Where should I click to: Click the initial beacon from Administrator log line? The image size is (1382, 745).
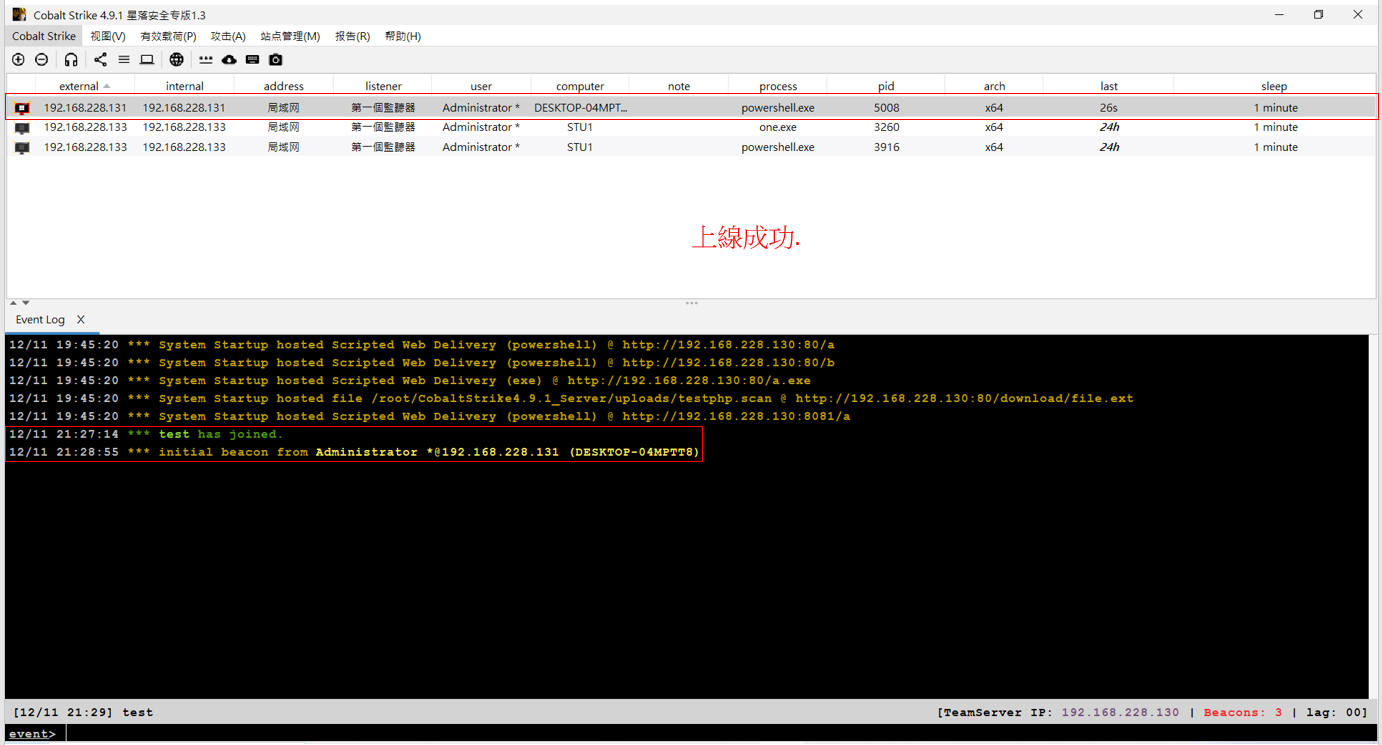coord(354,452)
